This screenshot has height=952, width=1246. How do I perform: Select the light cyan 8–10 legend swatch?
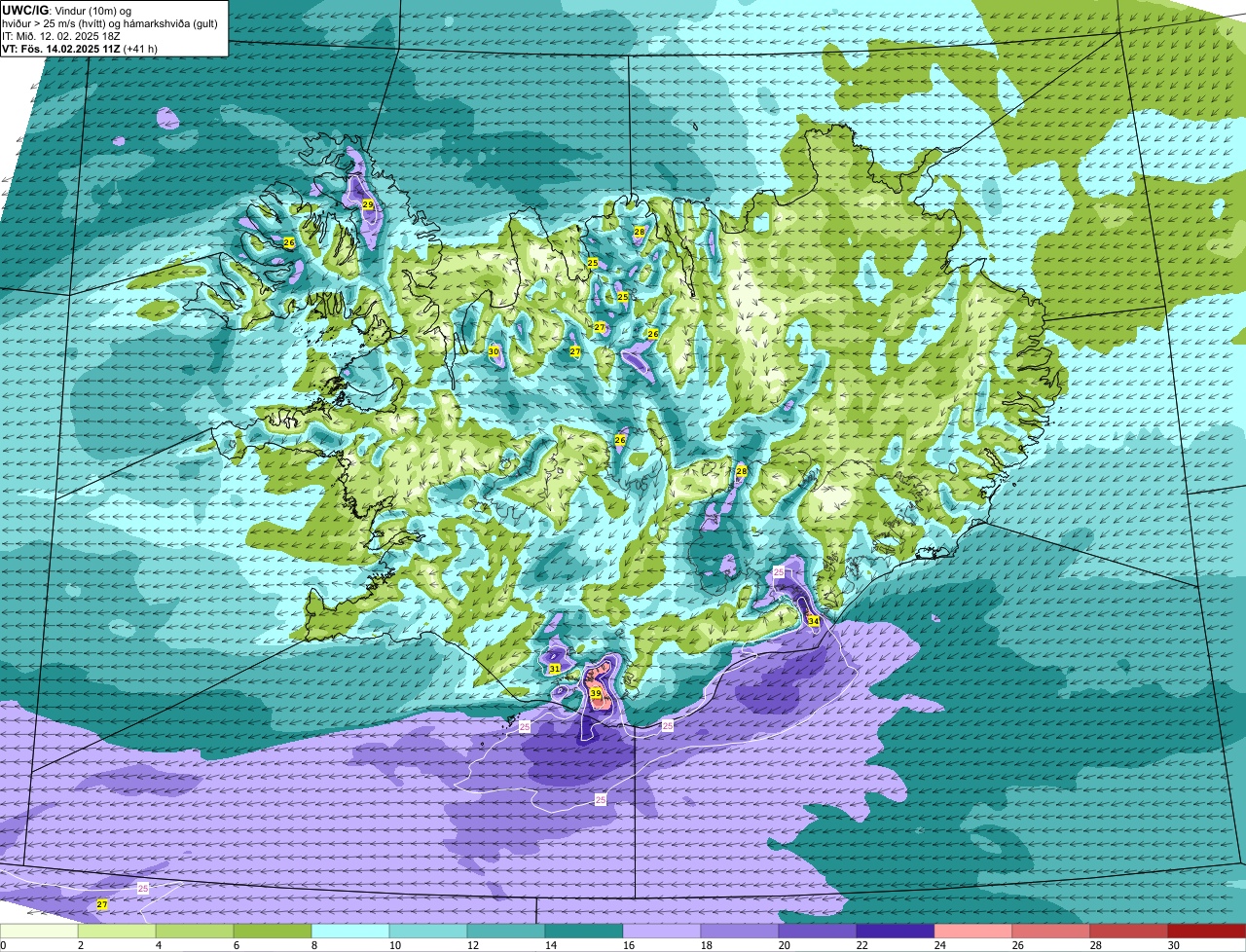tap(350, 932)
